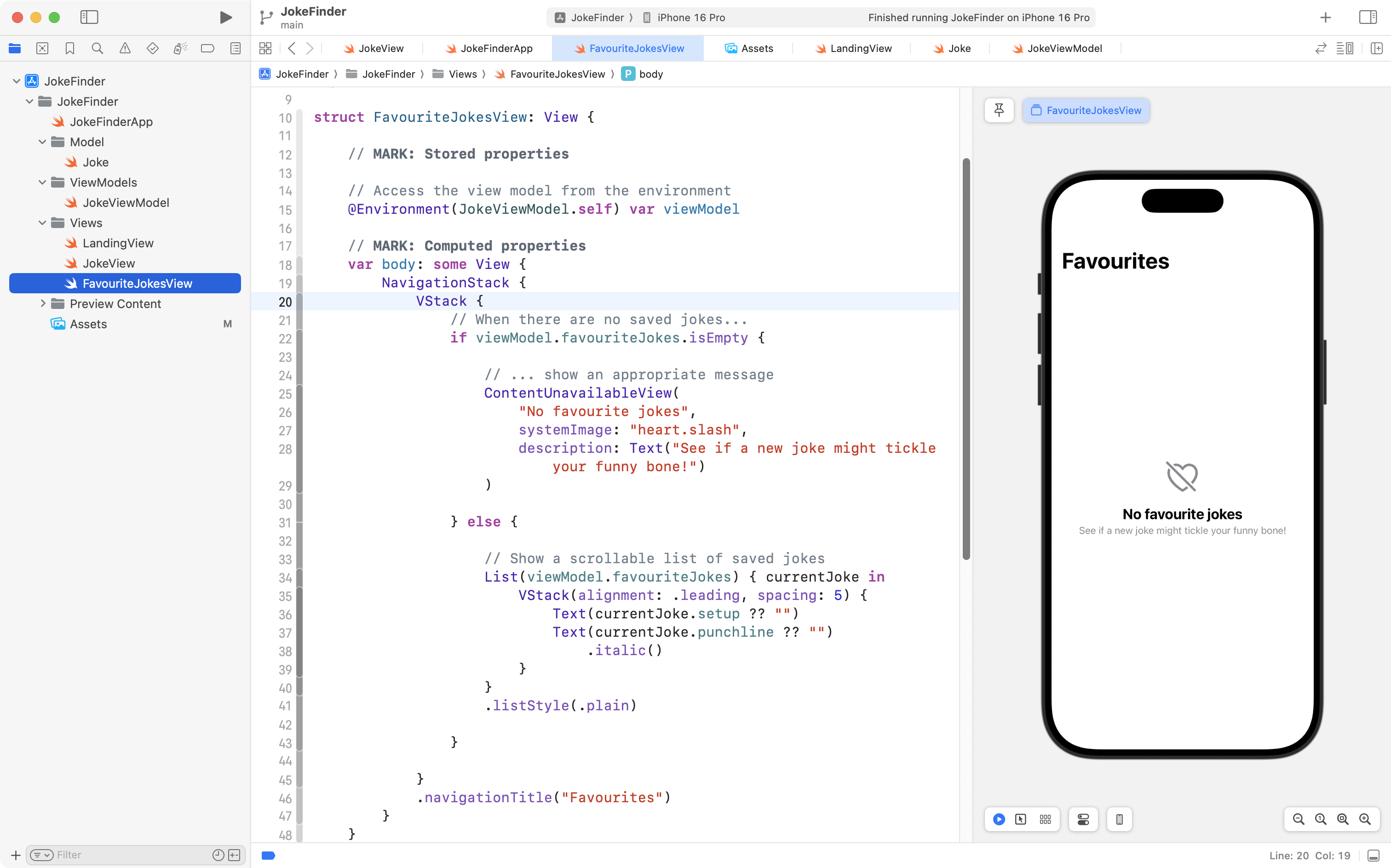Click the Variants grid icon in canvas
This screenshot has height=868, width=1391.
(1045, 819)
